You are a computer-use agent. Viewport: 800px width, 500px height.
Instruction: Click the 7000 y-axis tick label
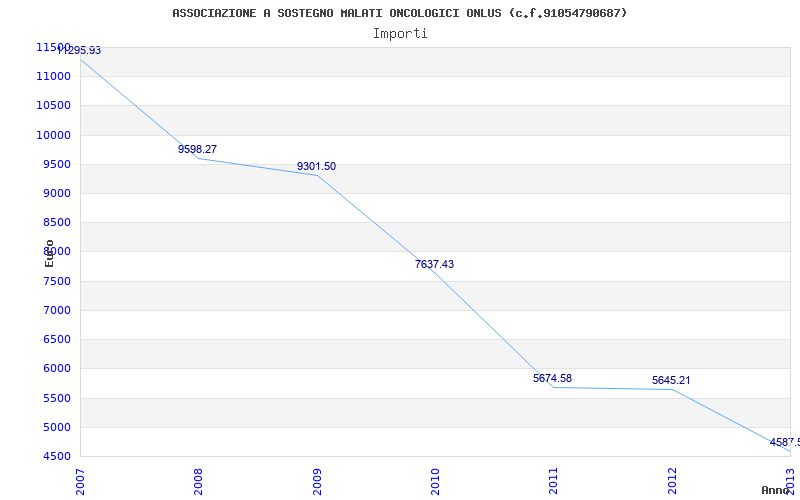57,310
